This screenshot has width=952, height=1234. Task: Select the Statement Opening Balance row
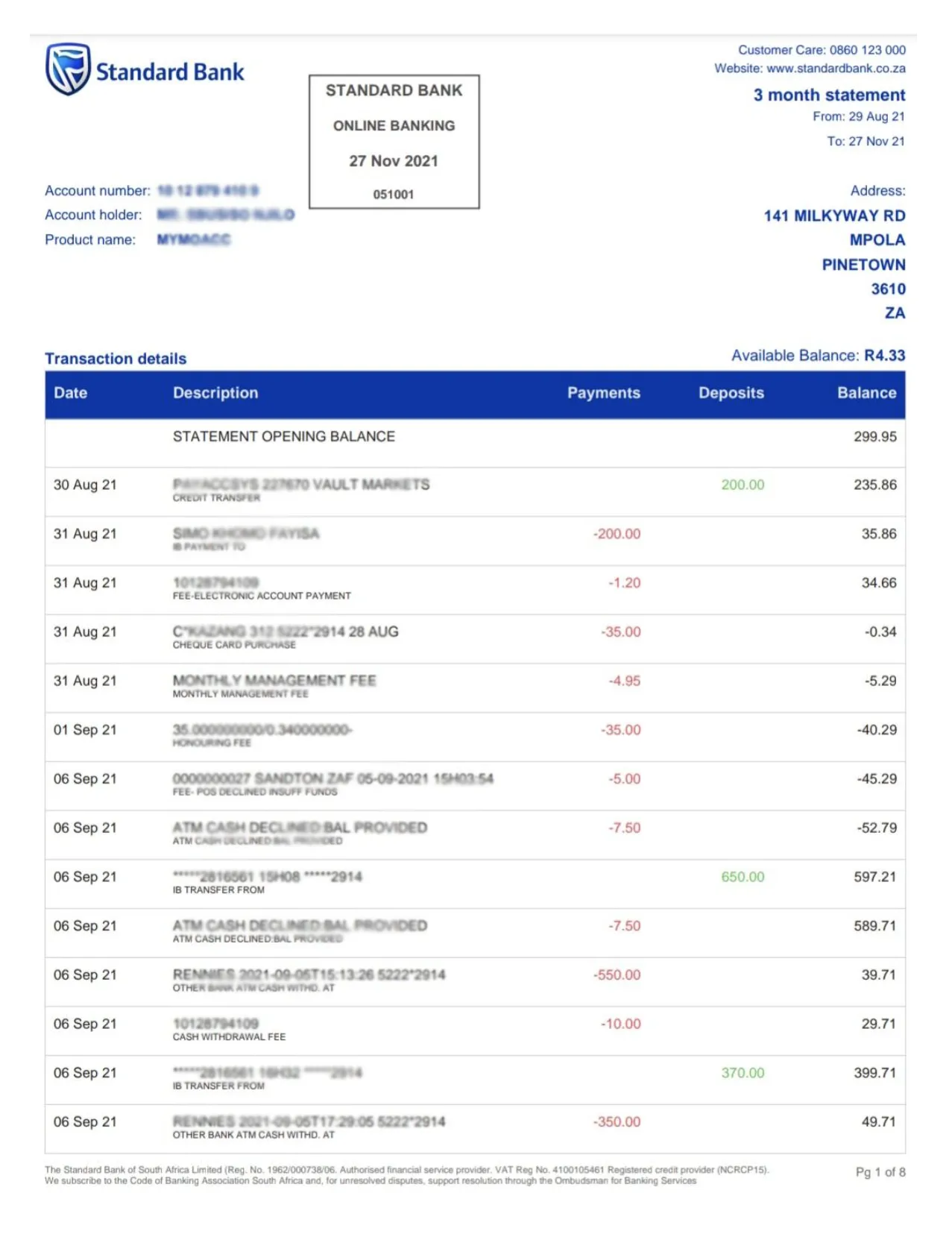pyautogui.click(x=284, y=437)
